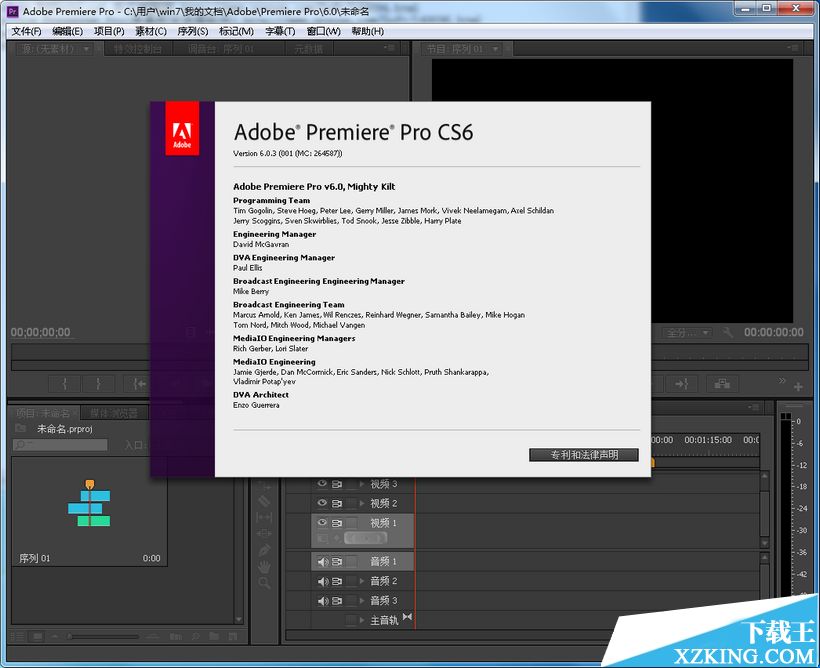Image resolution: width=820 pixels, height=668 pixels.
Task: Click the go to in point button in source monitor
Action: point(139,384)
